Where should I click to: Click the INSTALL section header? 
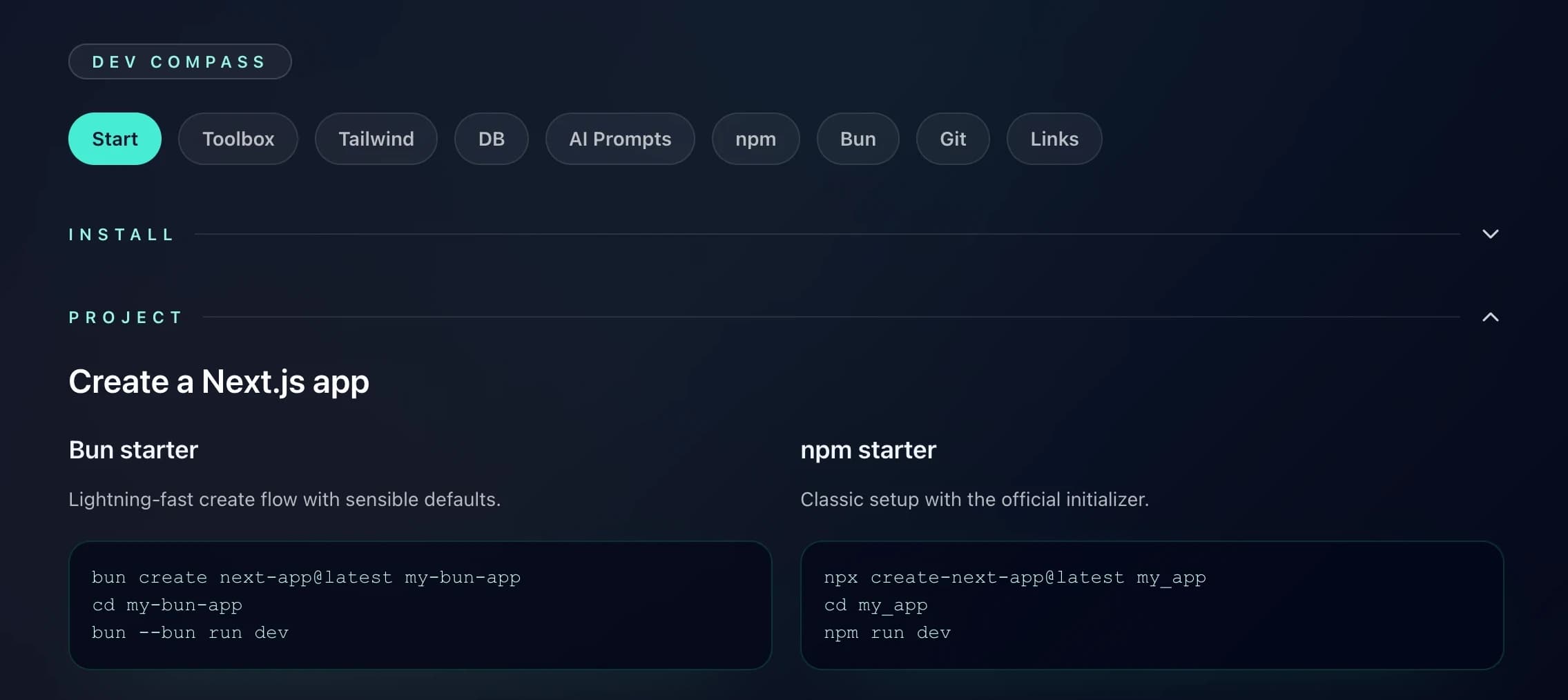(x=121, y=234)
